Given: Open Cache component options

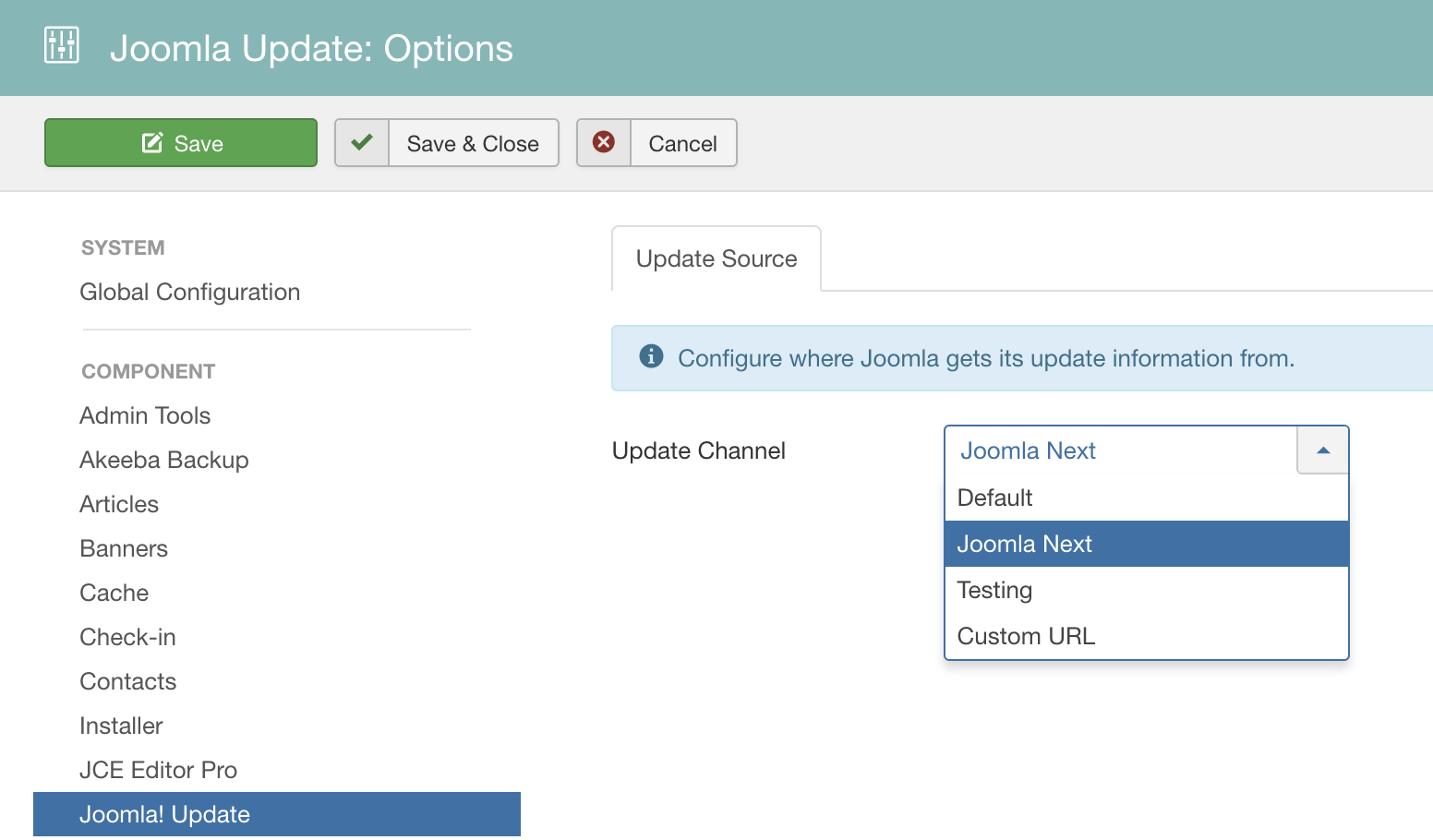Looking at the screenshot, I should 114,593.
